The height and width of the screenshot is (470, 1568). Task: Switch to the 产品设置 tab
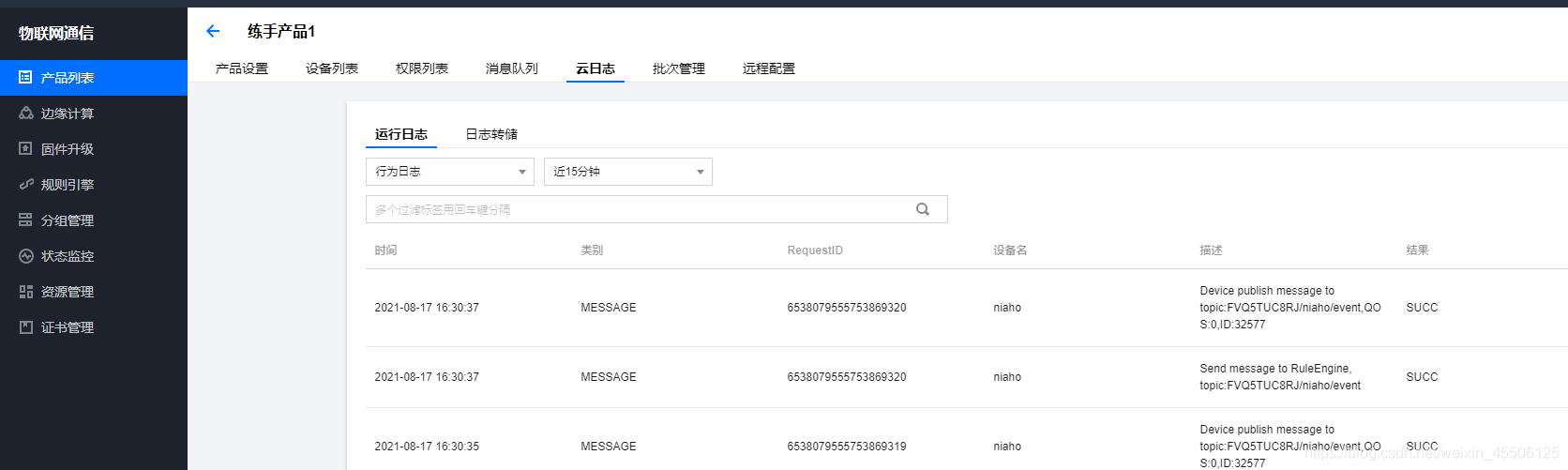(242, 68)
